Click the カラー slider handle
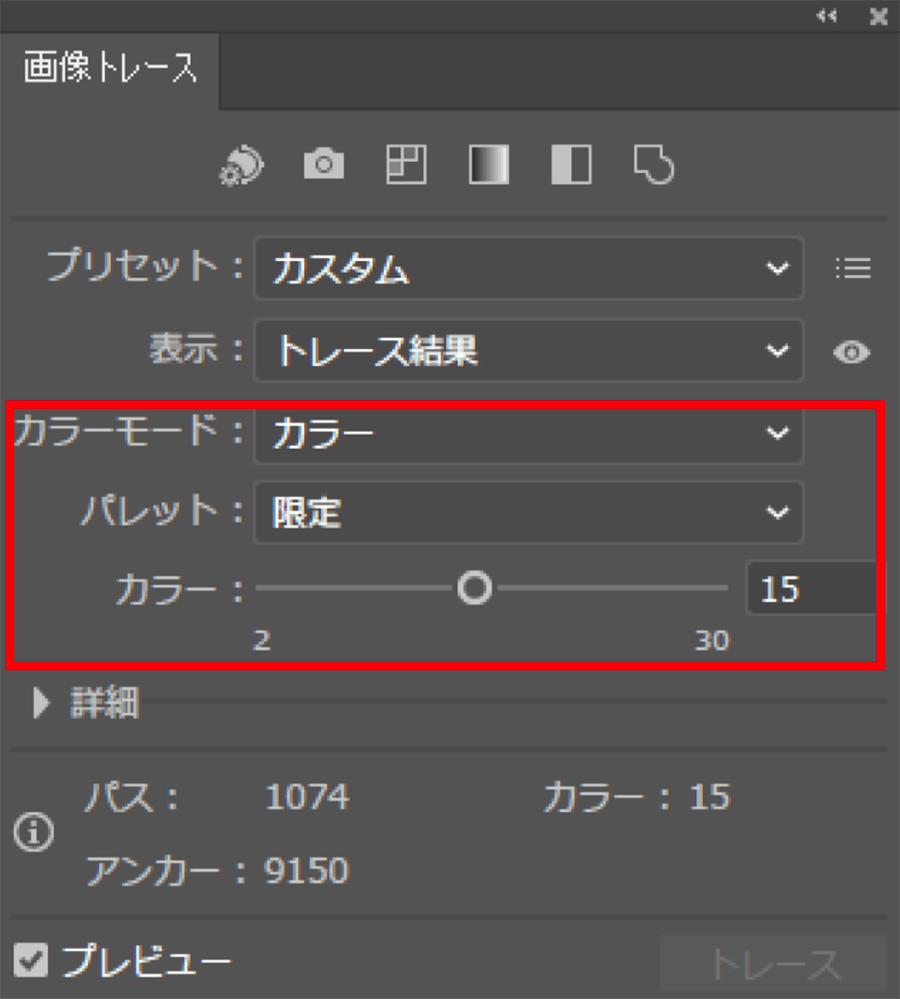900x999 pixels. (475, 588)
